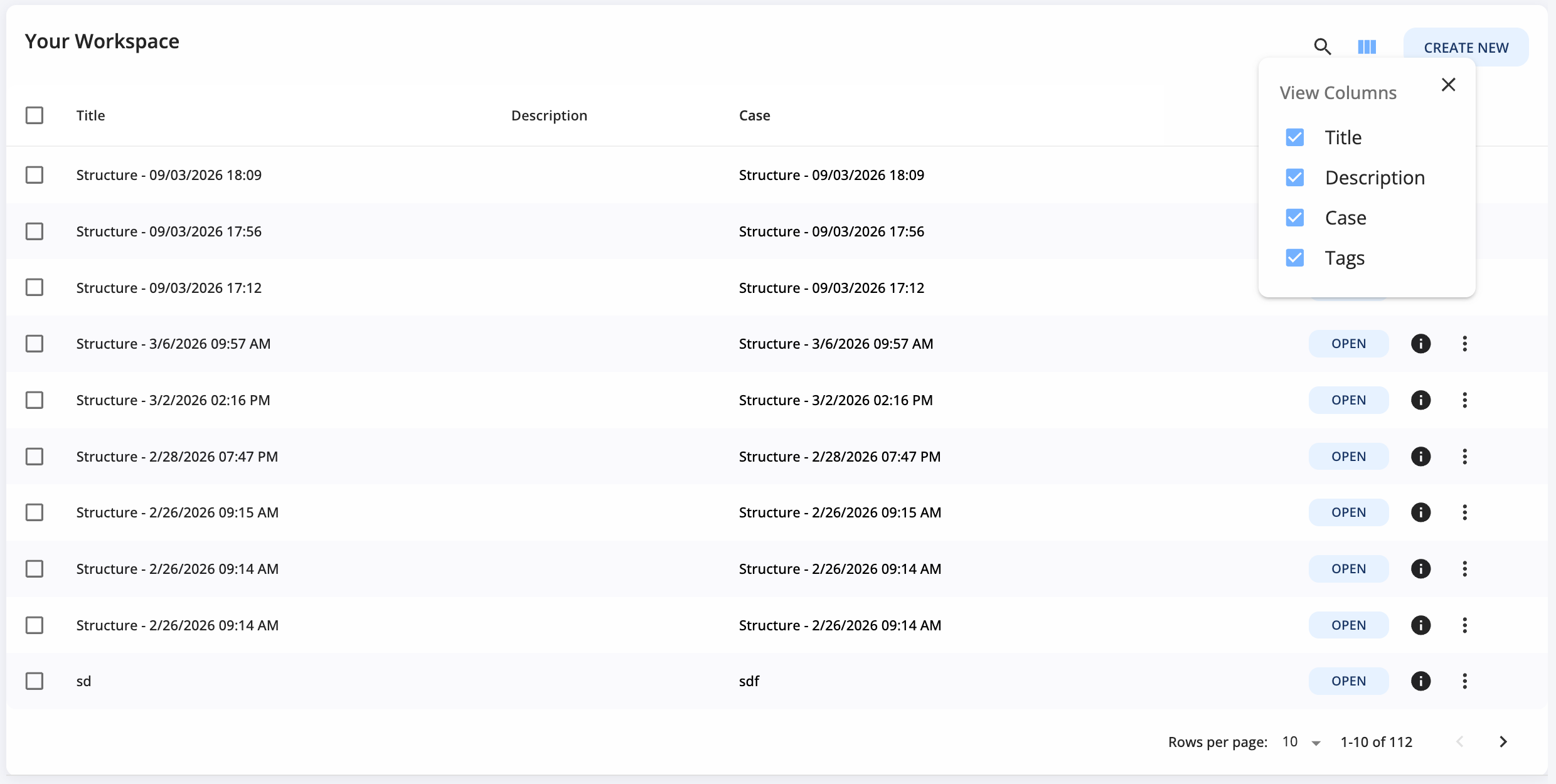Open more options for the 3/2/2026 02:16 PM row

click(1464, 400)
